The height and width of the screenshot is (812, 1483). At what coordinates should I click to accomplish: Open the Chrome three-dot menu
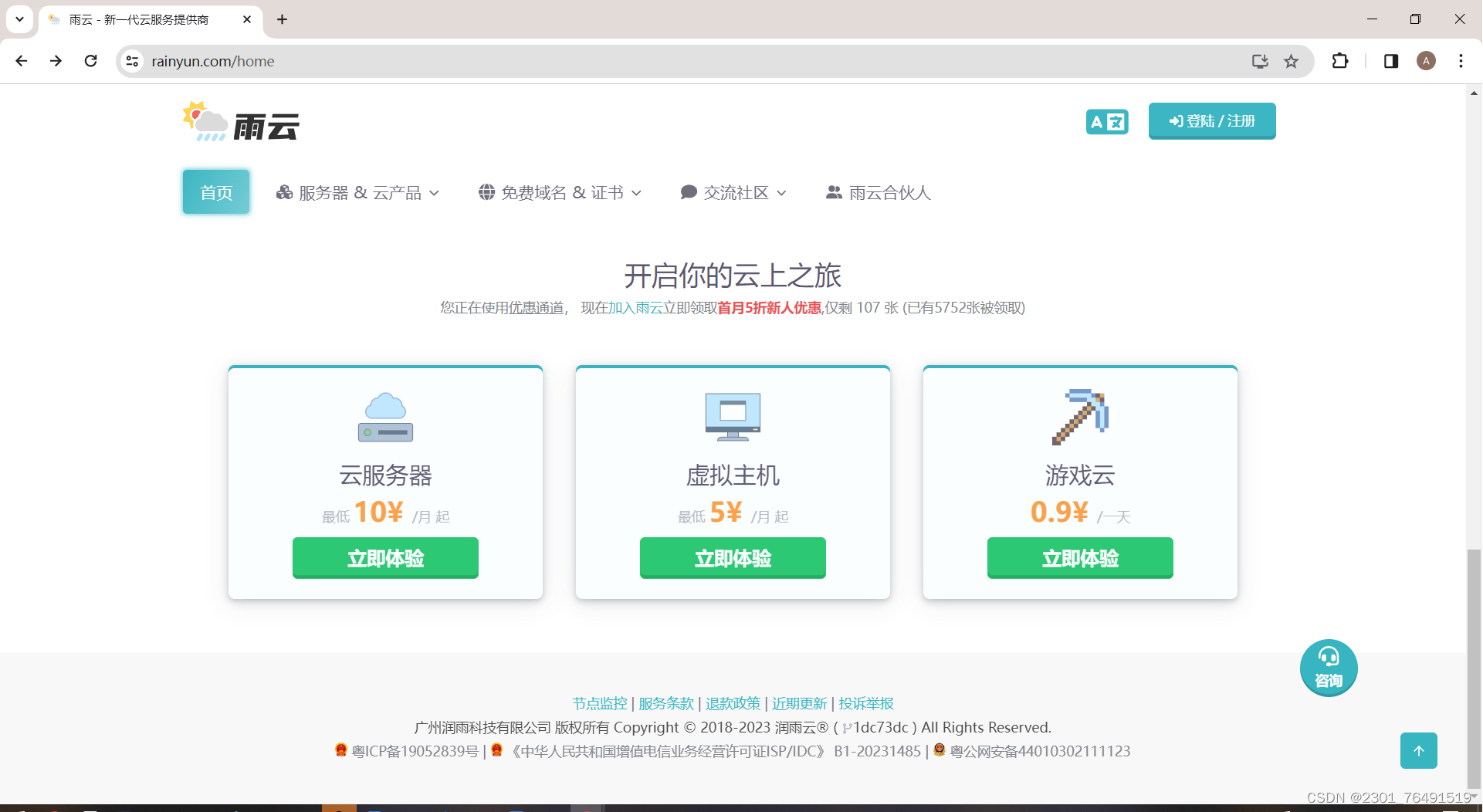1461,61
